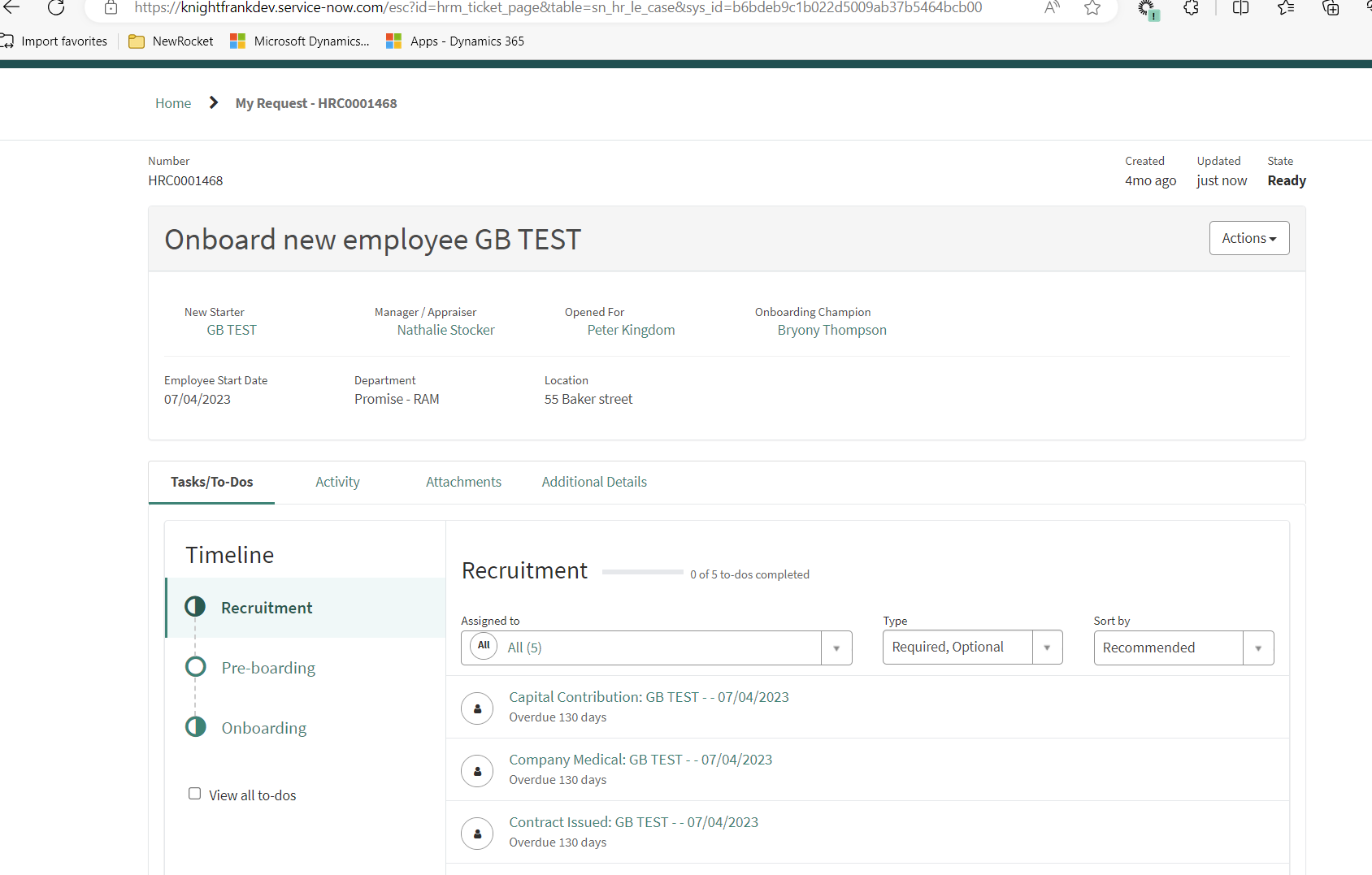Click the Contract Issued assignee avatar icon
Viewport: 1372px width, 875px height.
click(477, 834)
